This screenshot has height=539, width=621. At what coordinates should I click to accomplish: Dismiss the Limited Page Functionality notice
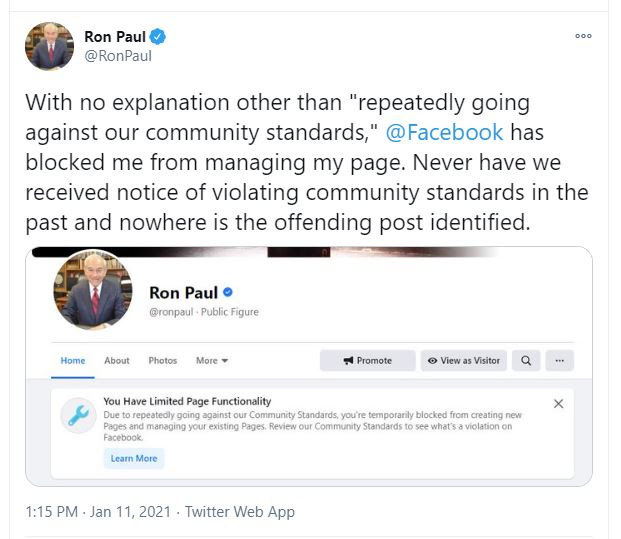(x=558, y=404)
